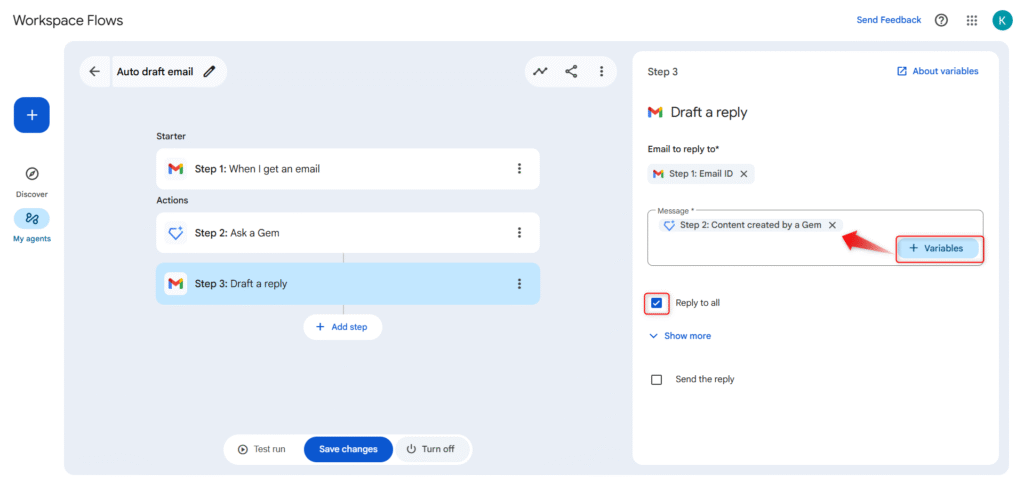This screenshot has height=490, width=1024.
Task: Remove the Content created by a Gem chip
Action: [x=832, y=226]
